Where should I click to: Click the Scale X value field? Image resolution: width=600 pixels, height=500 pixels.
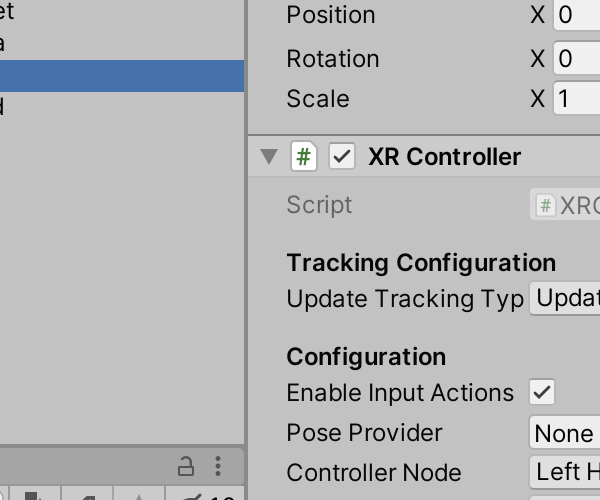[577, 98]
